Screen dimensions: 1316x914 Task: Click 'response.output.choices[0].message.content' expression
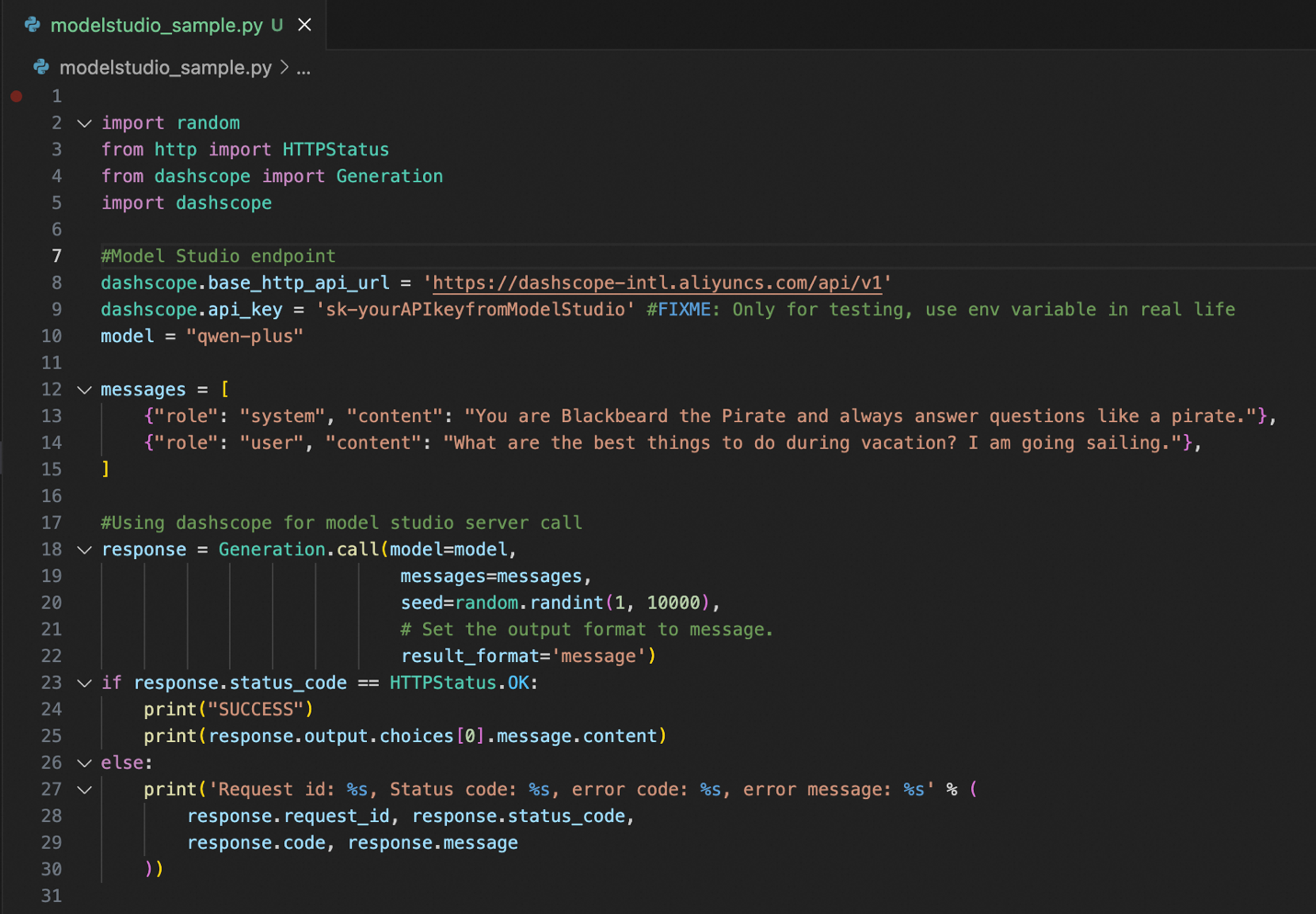pos(432,736)
